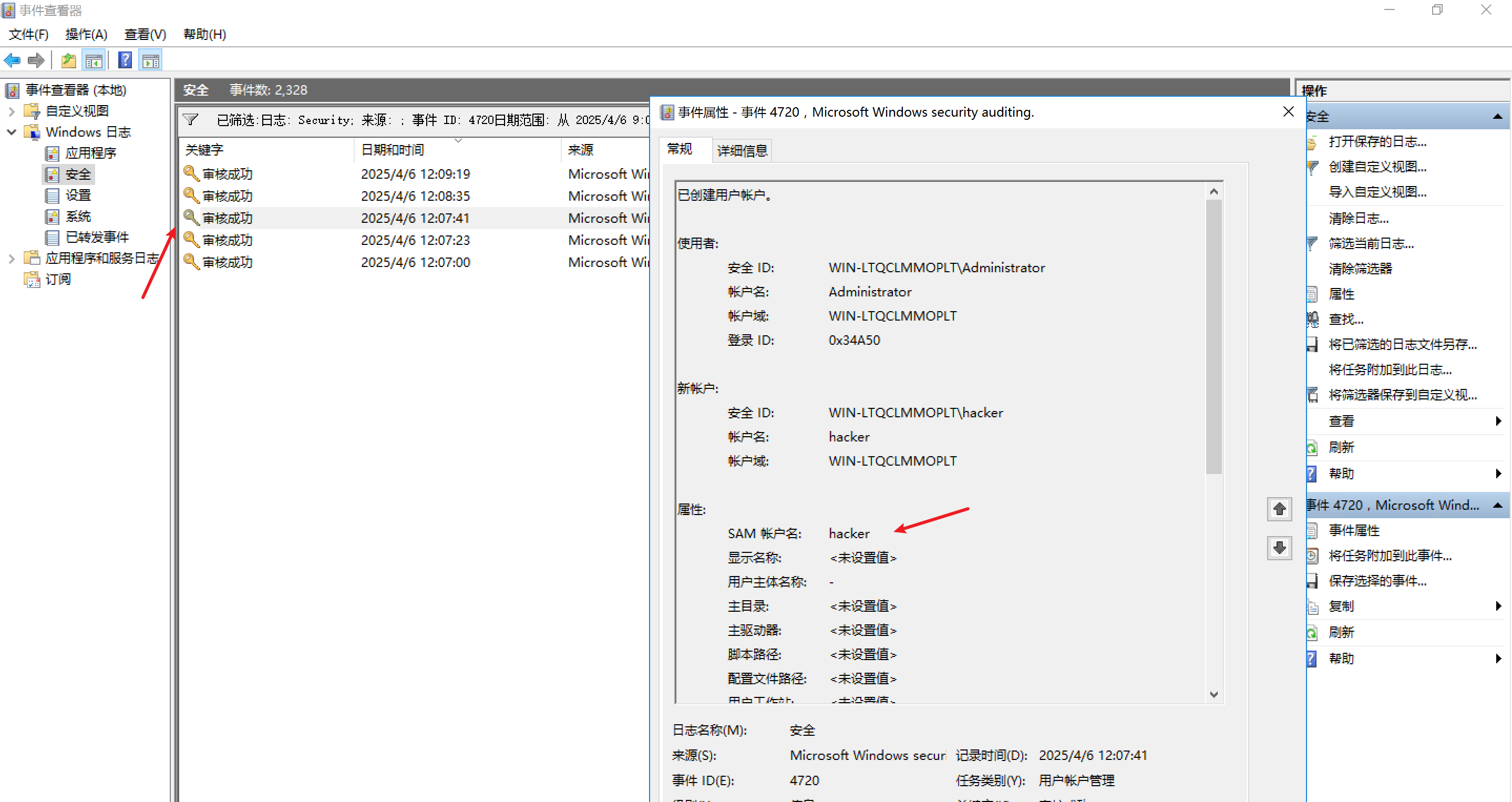Collapse the 安全 actions section arrow
The width and height of the screenshot is (1512, 802).
[1497, 117]
